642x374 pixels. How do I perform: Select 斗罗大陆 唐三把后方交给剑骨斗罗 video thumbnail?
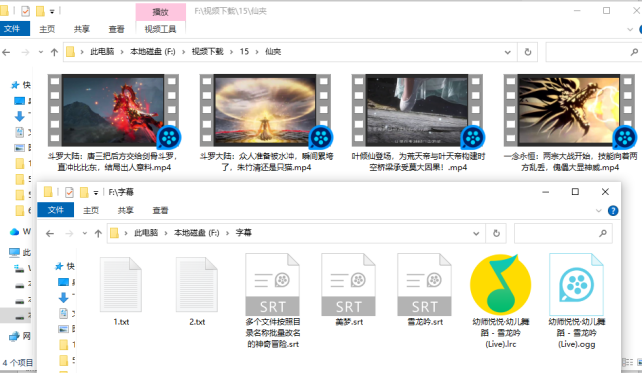click(113, 110)
